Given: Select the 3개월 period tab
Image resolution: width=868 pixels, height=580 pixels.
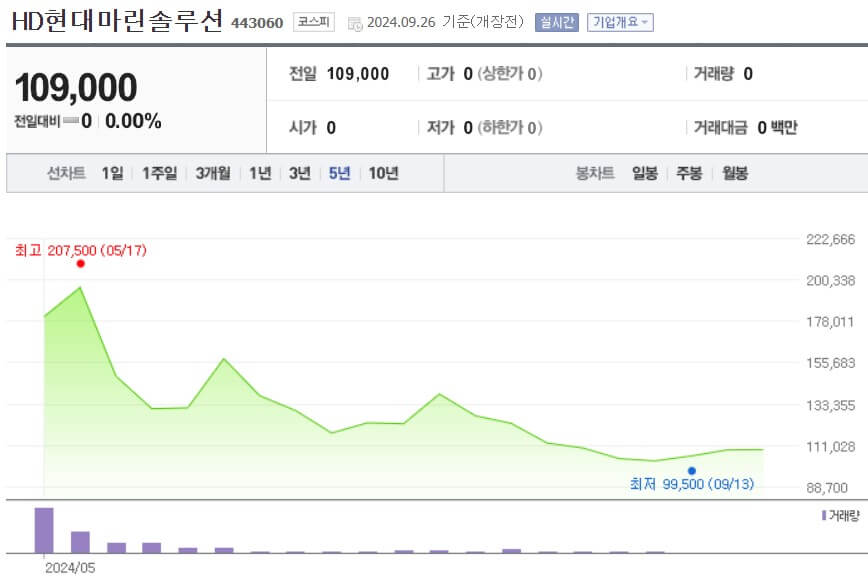Looking at the screenshot, I should [x=212, y=172].
